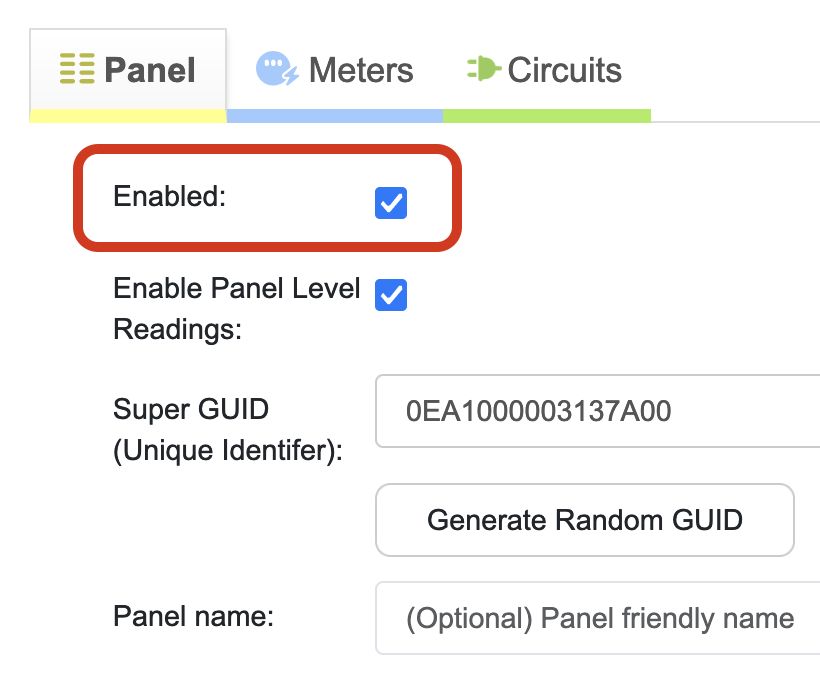This screenshot has height=674, width=820.
Task: Uncheck the Enabled checkbox
Action: point(390,203)
